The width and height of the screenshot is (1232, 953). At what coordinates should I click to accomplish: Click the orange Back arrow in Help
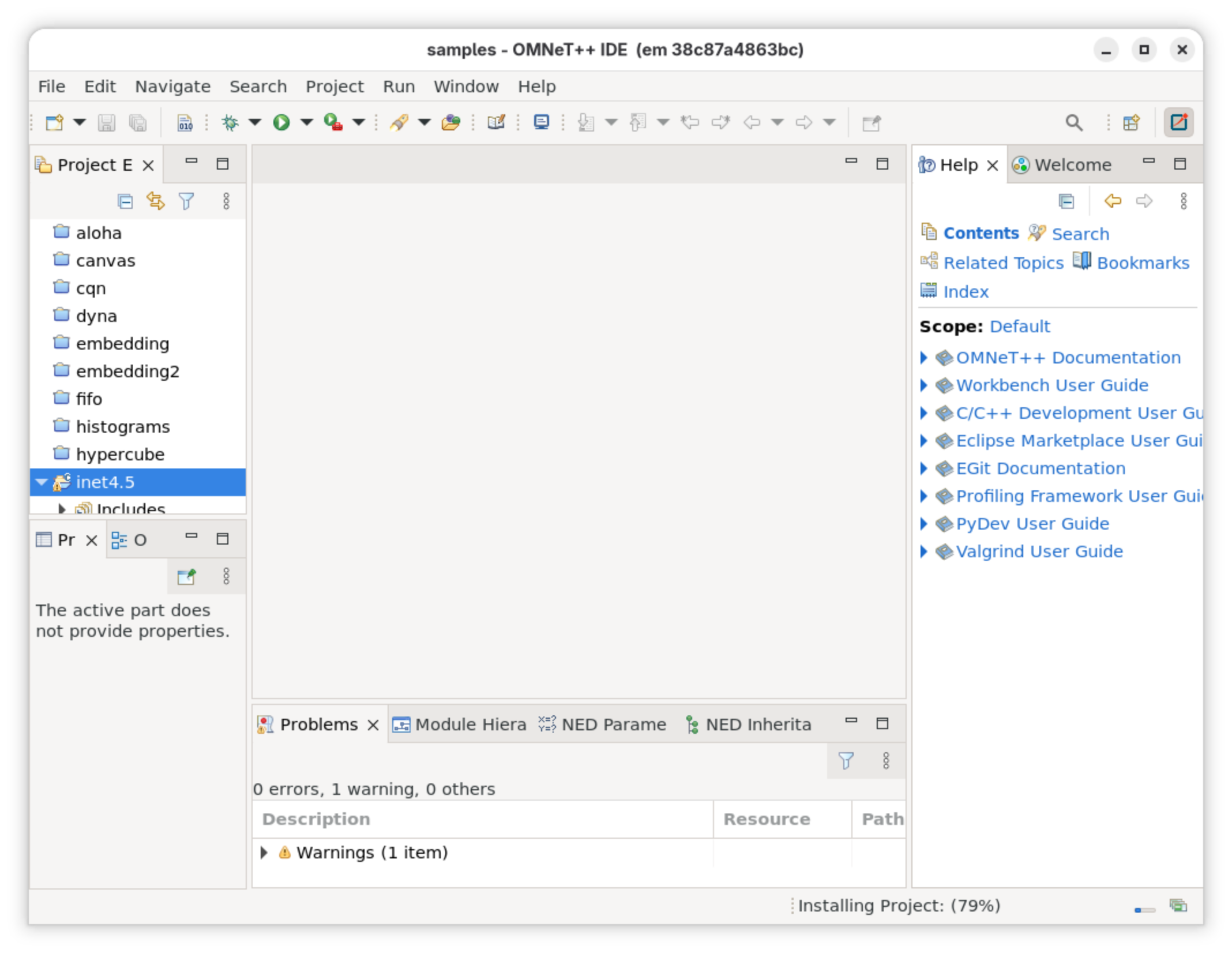tap(1113, 201)
